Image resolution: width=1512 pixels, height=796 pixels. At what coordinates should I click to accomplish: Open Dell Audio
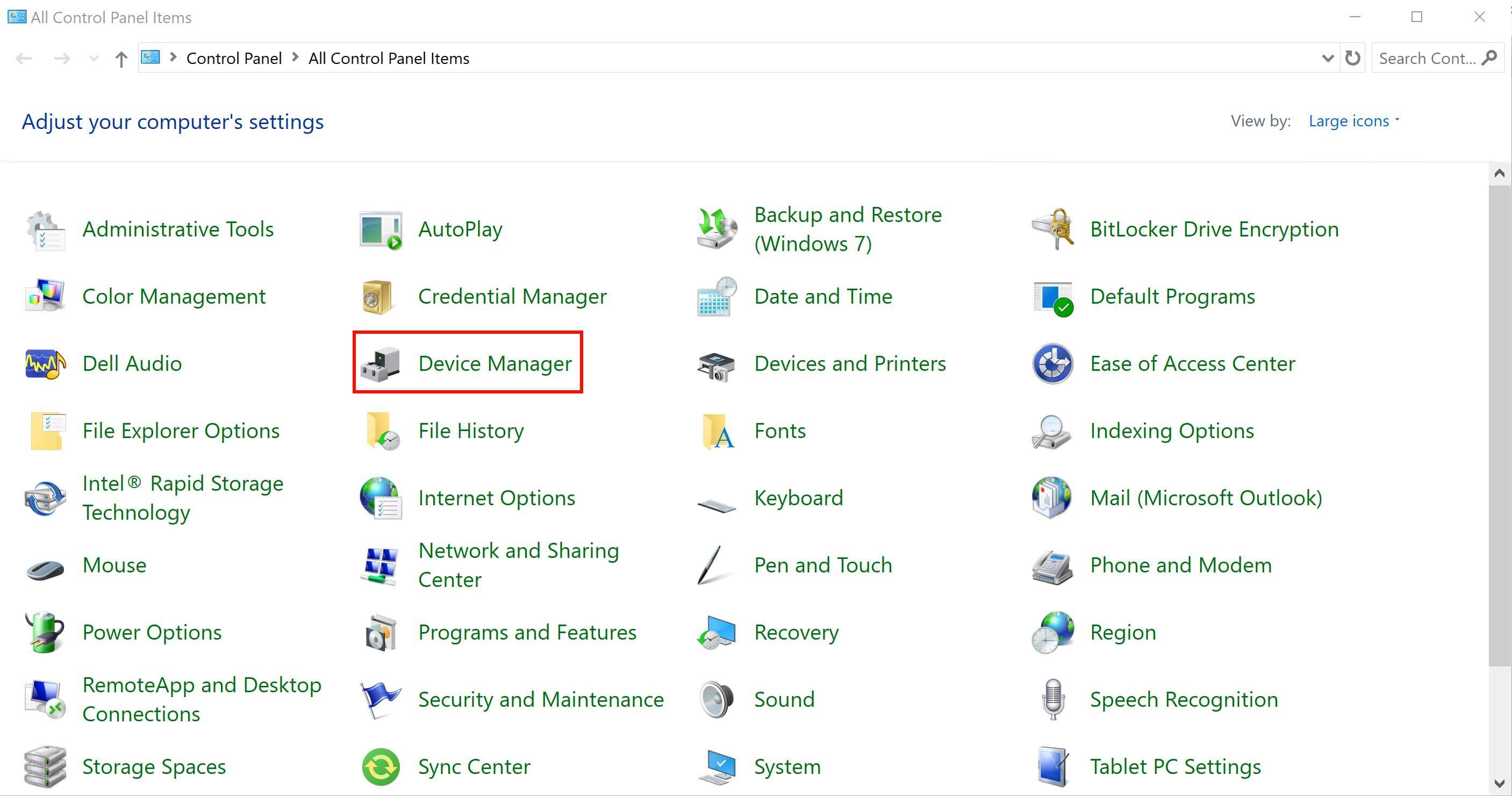pyautogui.click(x=132, y=363)
